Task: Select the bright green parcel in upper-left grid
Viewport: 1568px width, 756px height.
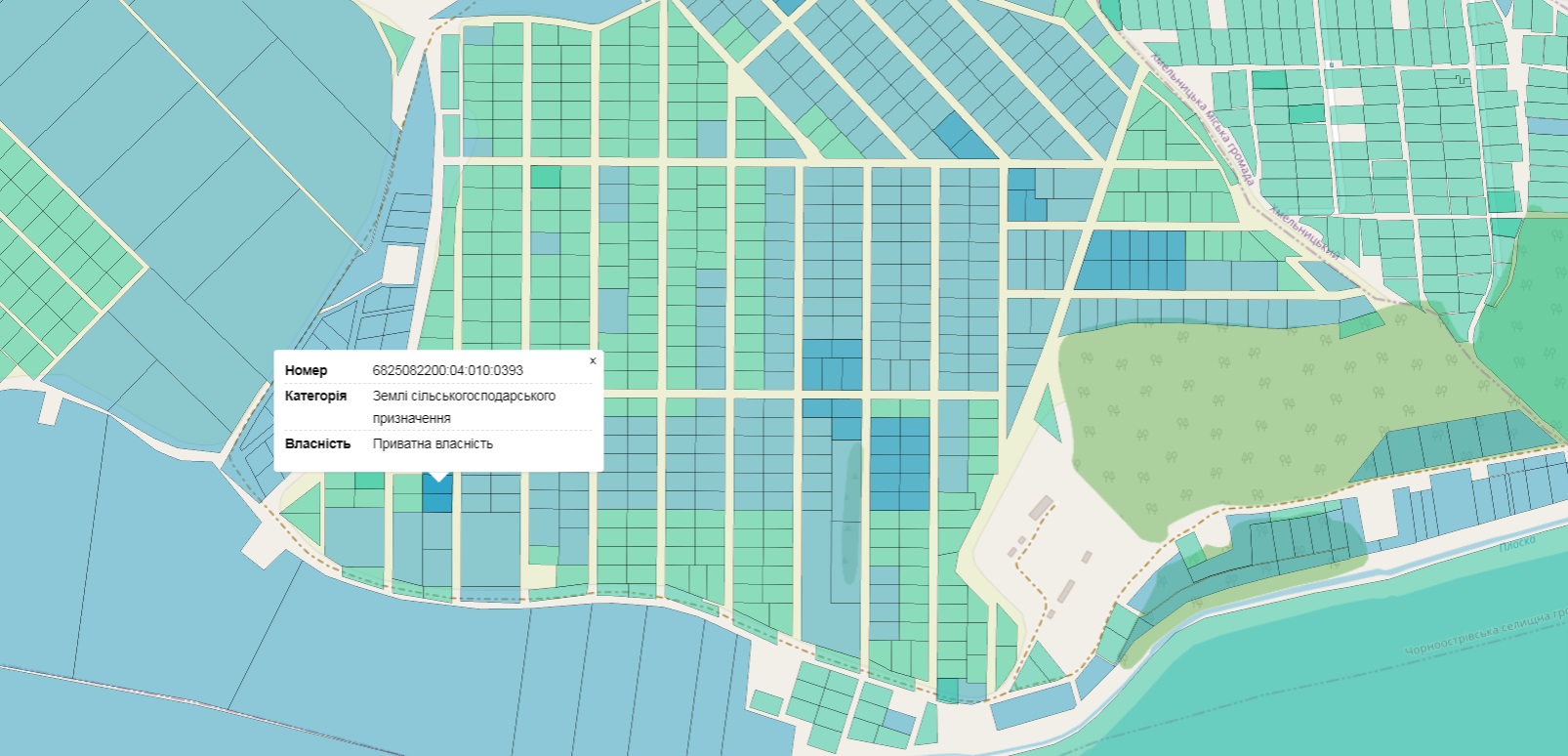Action: click(x=546, y=177)
